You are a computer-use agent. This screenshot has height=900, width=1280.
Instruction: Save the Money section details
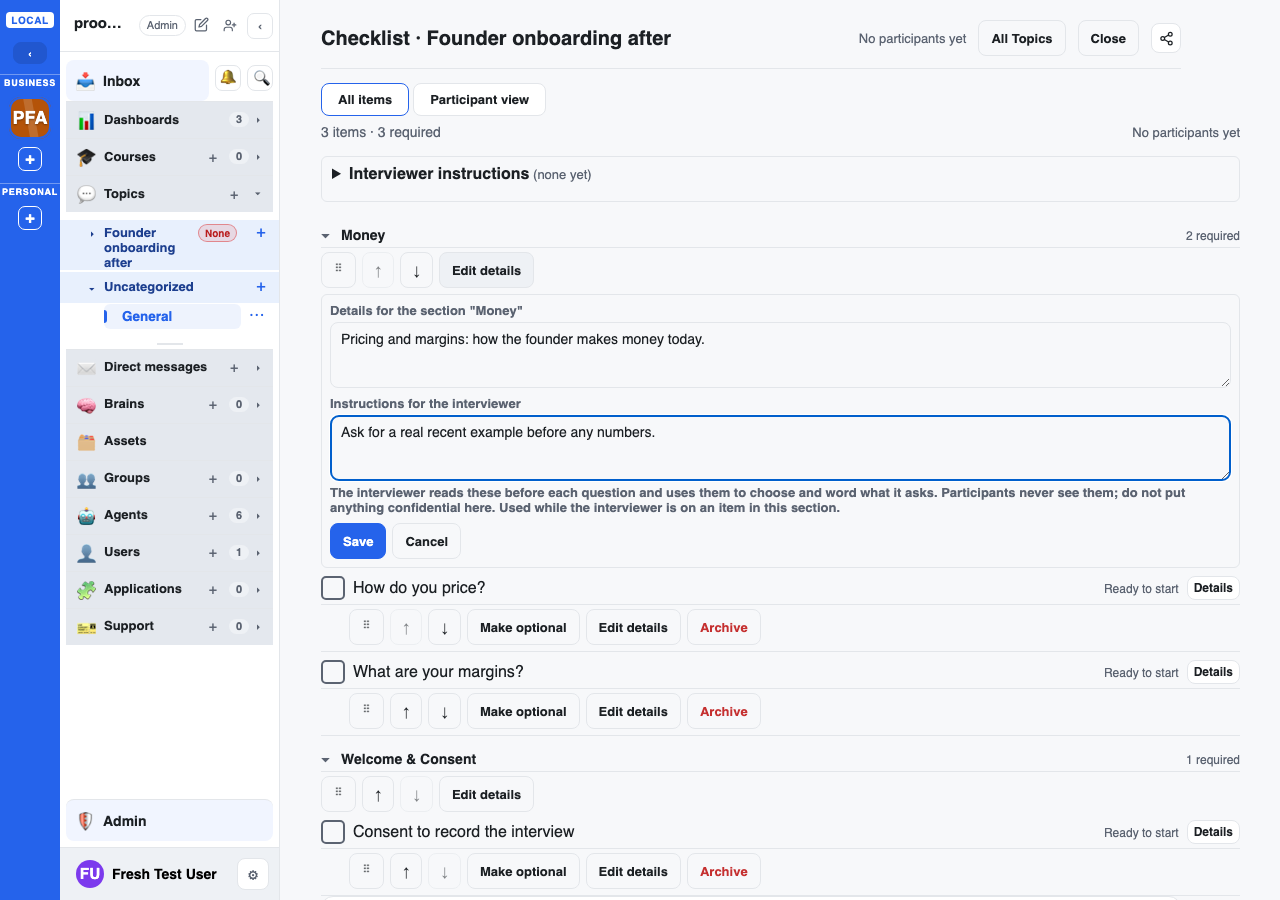click(358, 541)
